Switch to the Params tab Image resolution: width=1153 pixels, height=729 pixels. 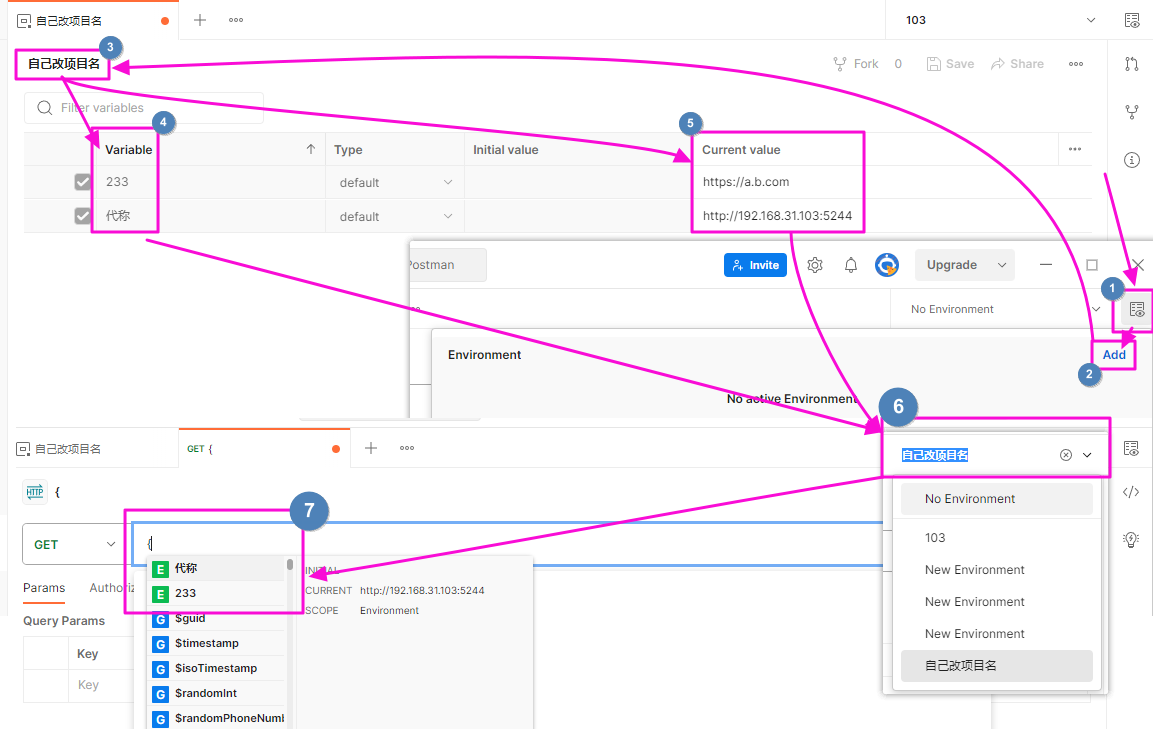(x=44, y=588)
